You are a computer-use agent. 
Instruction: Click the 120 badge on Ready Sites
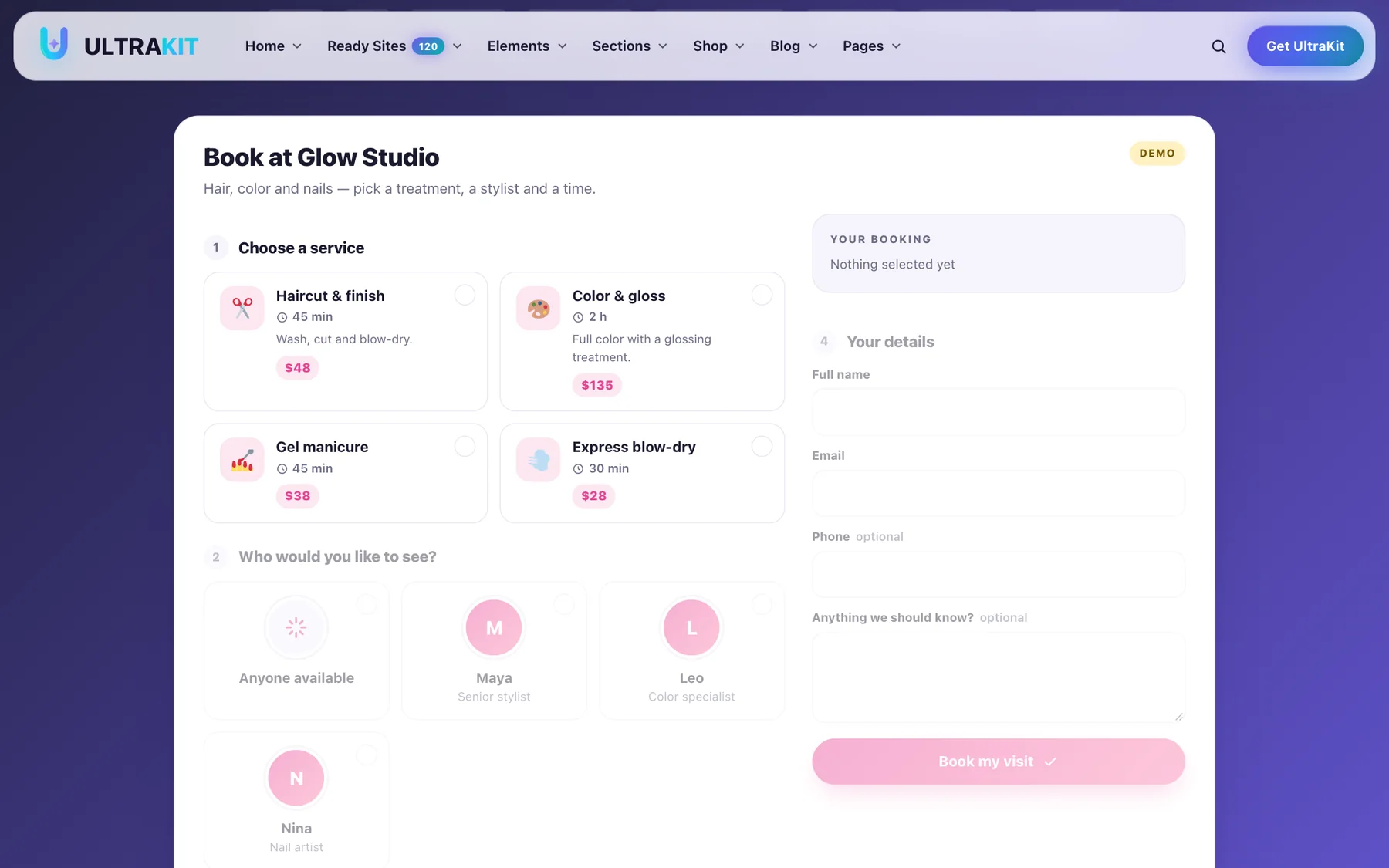tap(428, 46)
